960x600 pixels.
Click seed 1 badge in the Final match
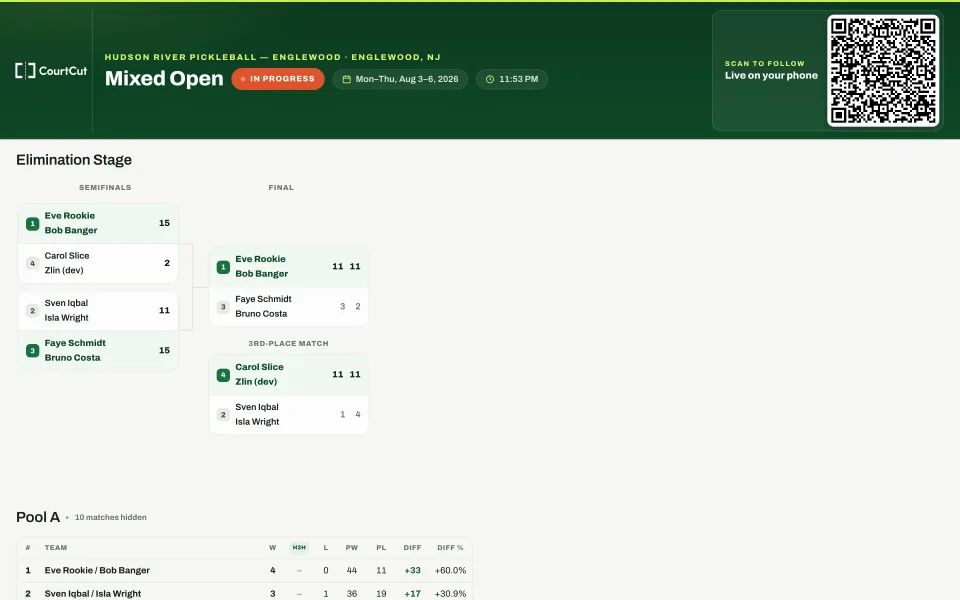(x=223, y=267)
